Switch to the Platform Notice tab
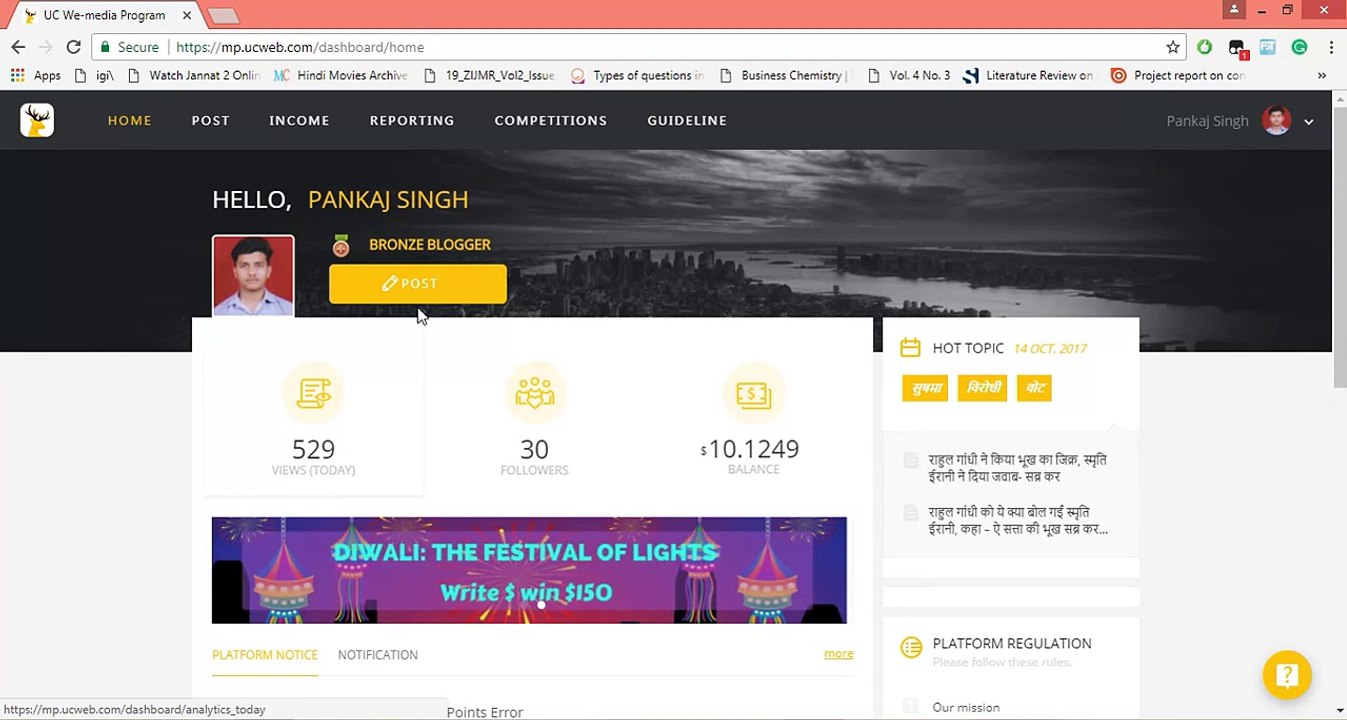 [x=265, y=655]
